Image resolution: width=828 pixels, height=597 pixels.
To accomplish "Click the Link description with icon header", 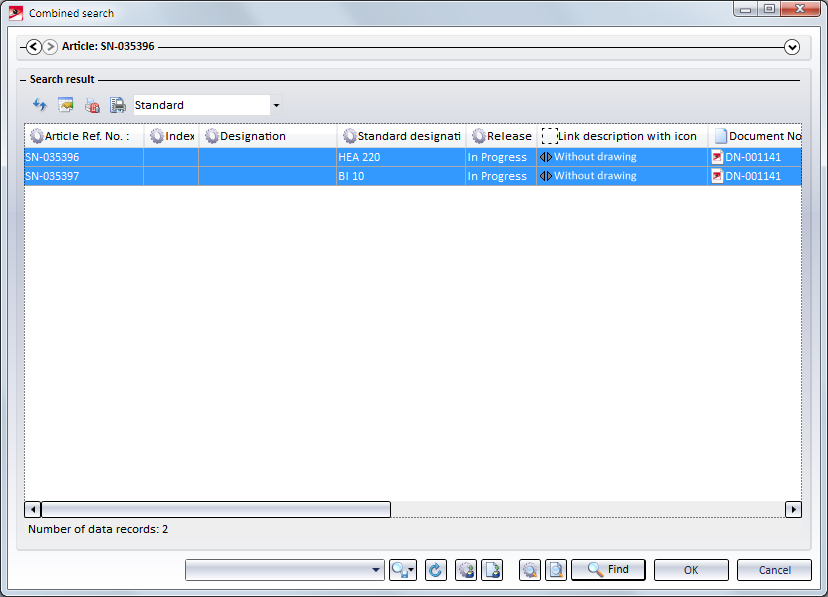I will click(x=622, y=136).
